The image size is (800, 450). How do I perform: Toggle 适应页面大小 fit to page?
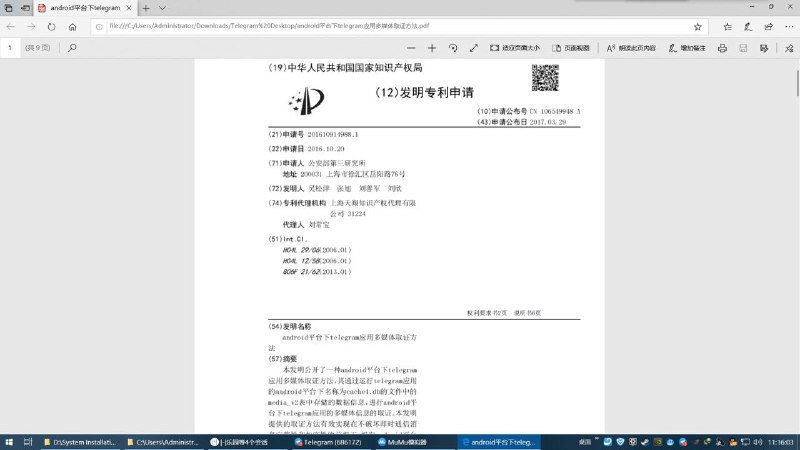point(514,47)
